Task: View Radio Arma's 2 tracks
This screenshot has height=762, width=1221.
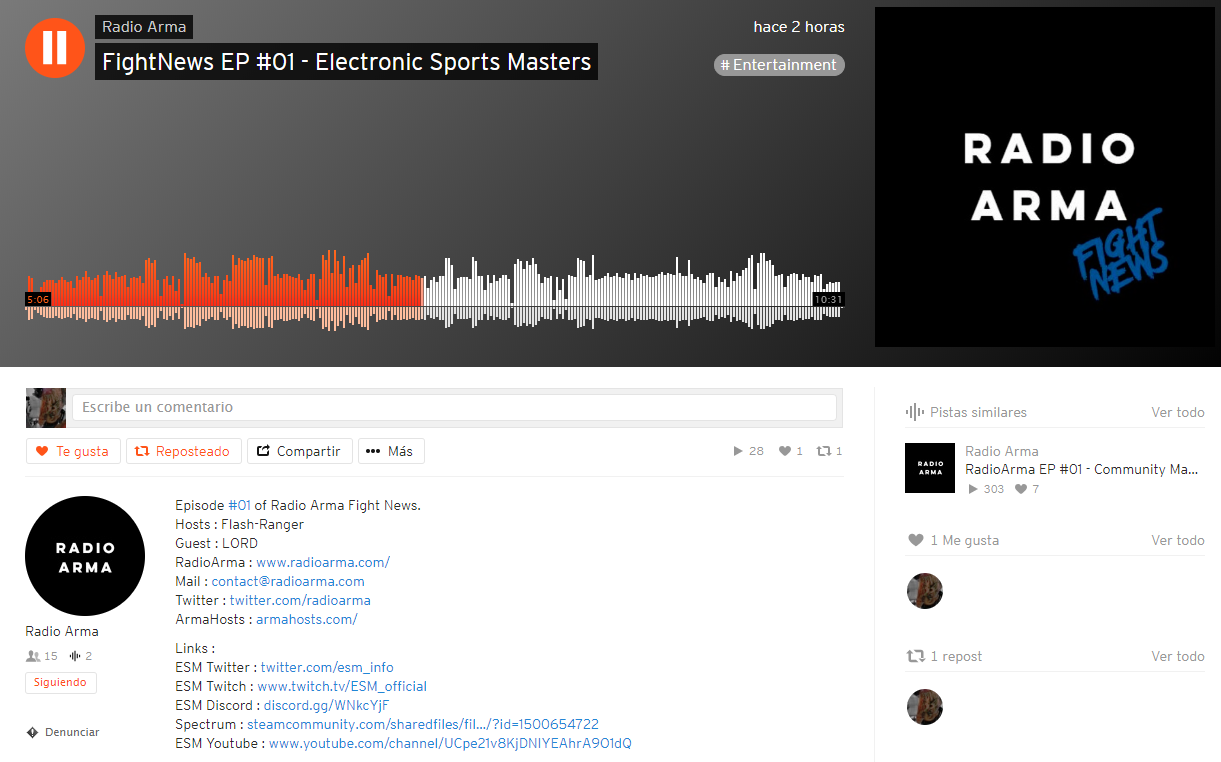Action: click(81, 656)
